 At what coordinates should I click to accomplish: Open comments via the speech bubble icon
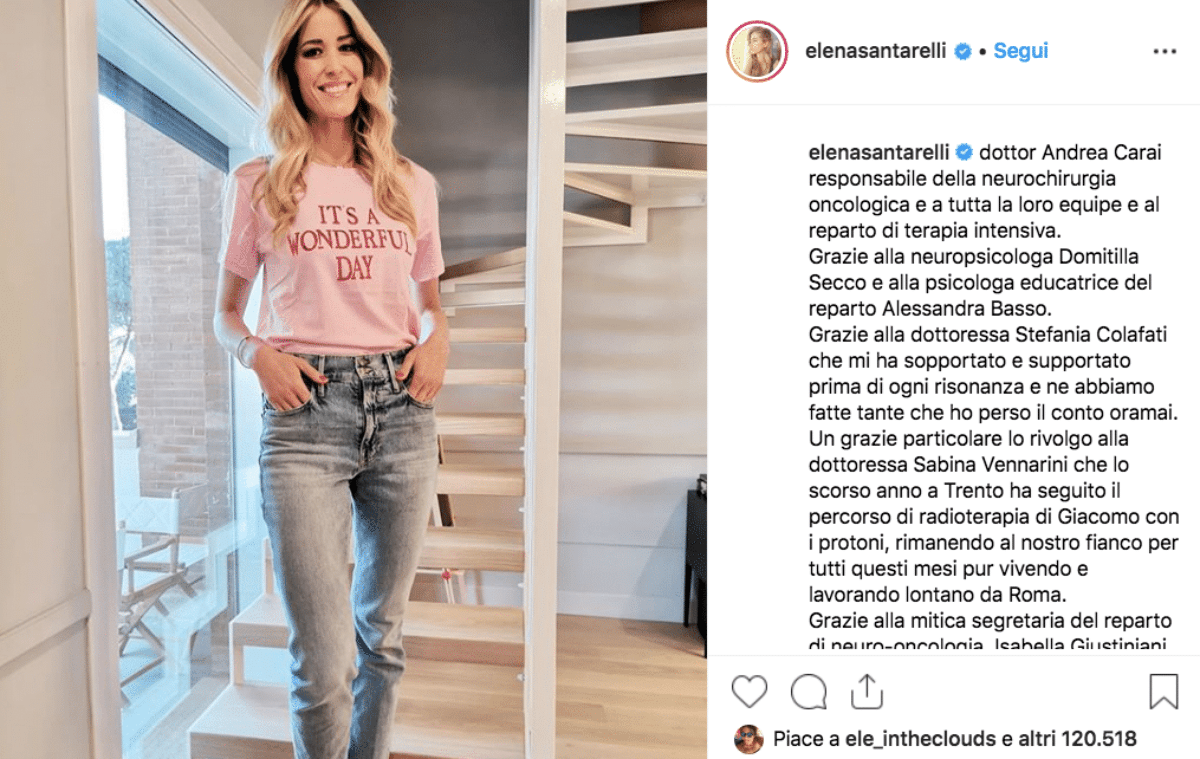pos(808,692)
